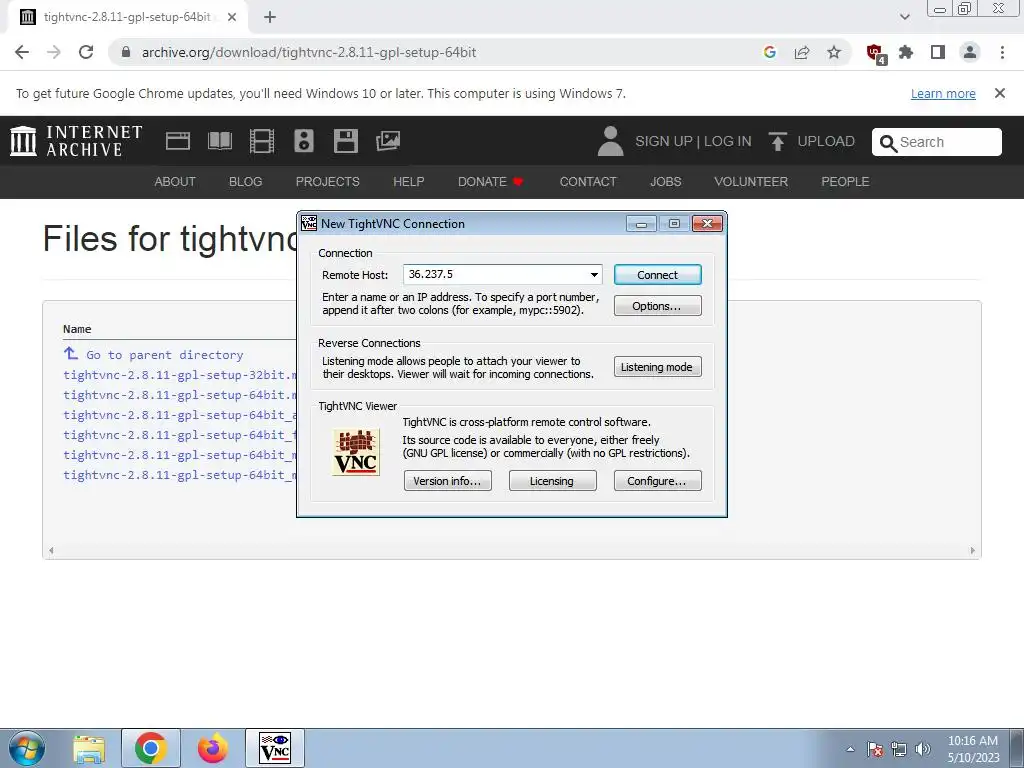Open the volume speaker tray icon
Viewport: 1024px width, 768px height.
click(x=922, y=749)
